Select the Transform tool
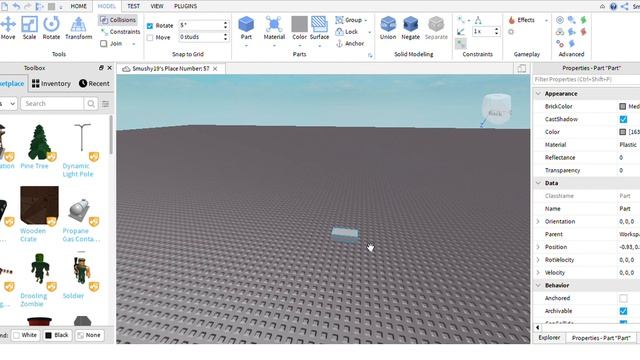The height and width of the screenshot is (360, 640). (78, 28)
